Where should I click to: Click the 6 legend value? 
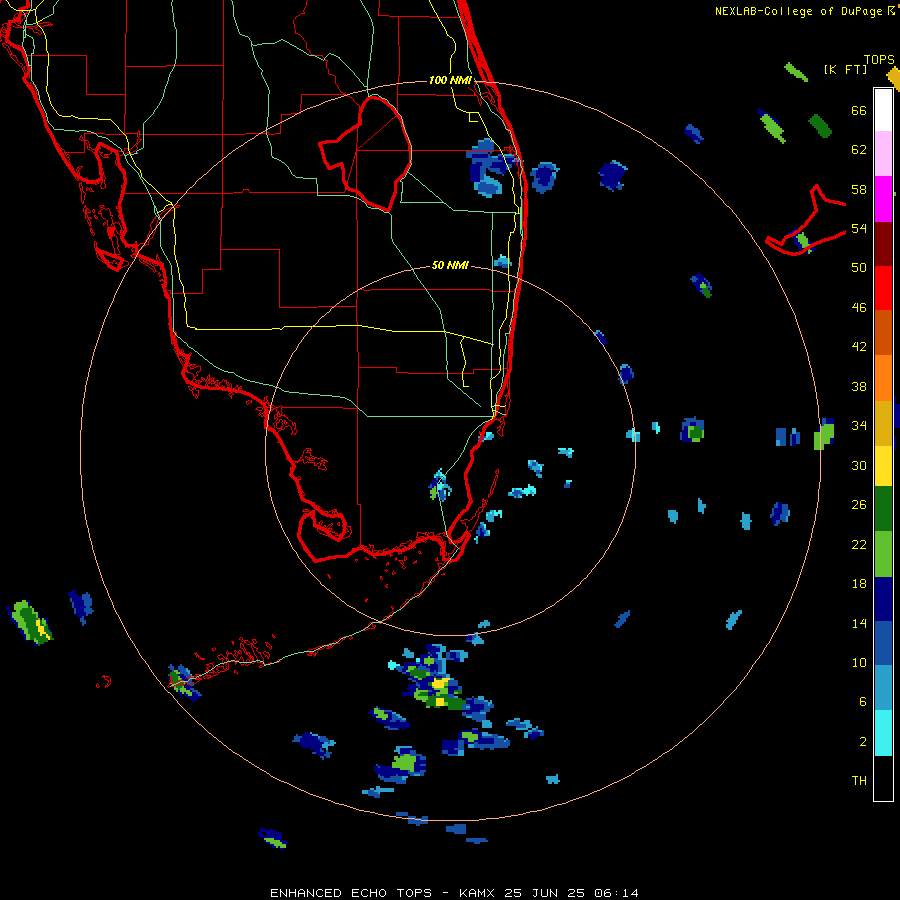point(863,702)
